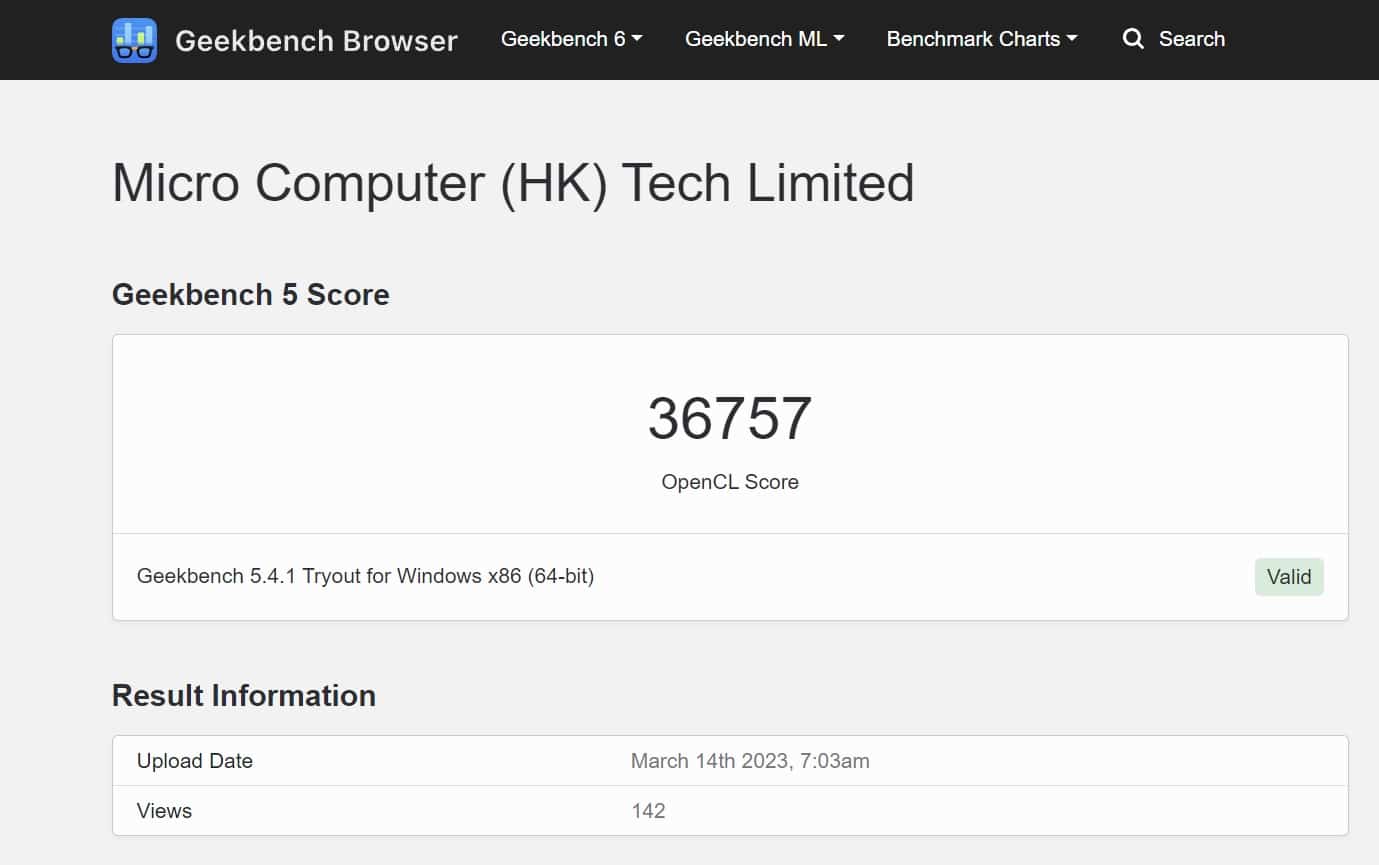The height and width of the screenshot is (865, 1379).
Task: Click the Geekbench logo icon
Action: pos(134,40)
